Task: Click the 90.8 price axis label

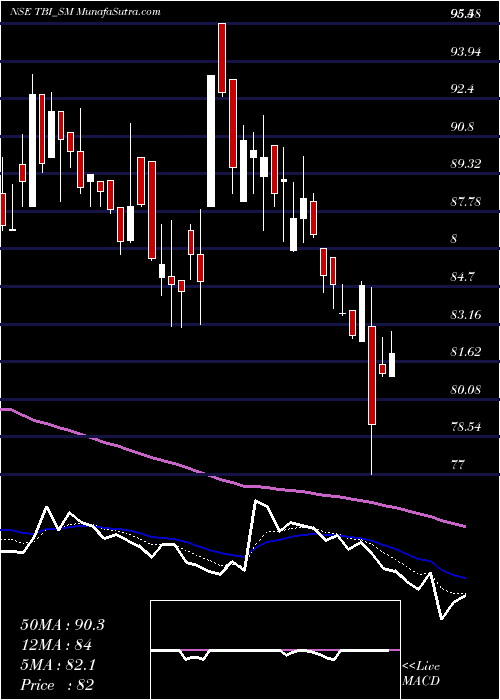Action: [462, 126]
